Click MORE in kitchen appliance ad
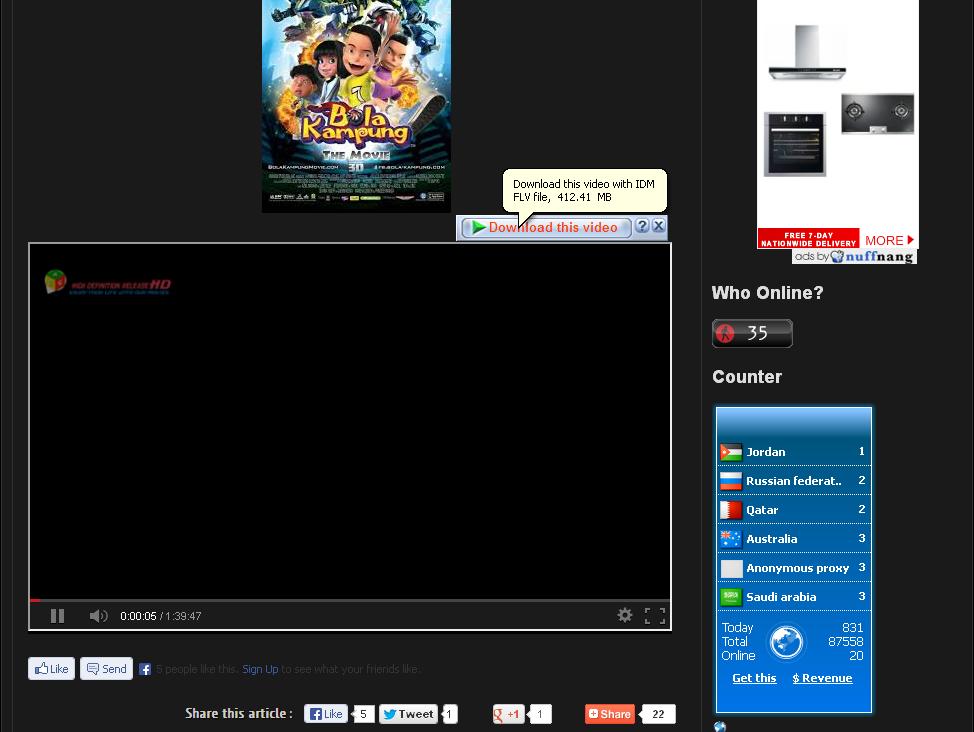 [x=890, y=240]
